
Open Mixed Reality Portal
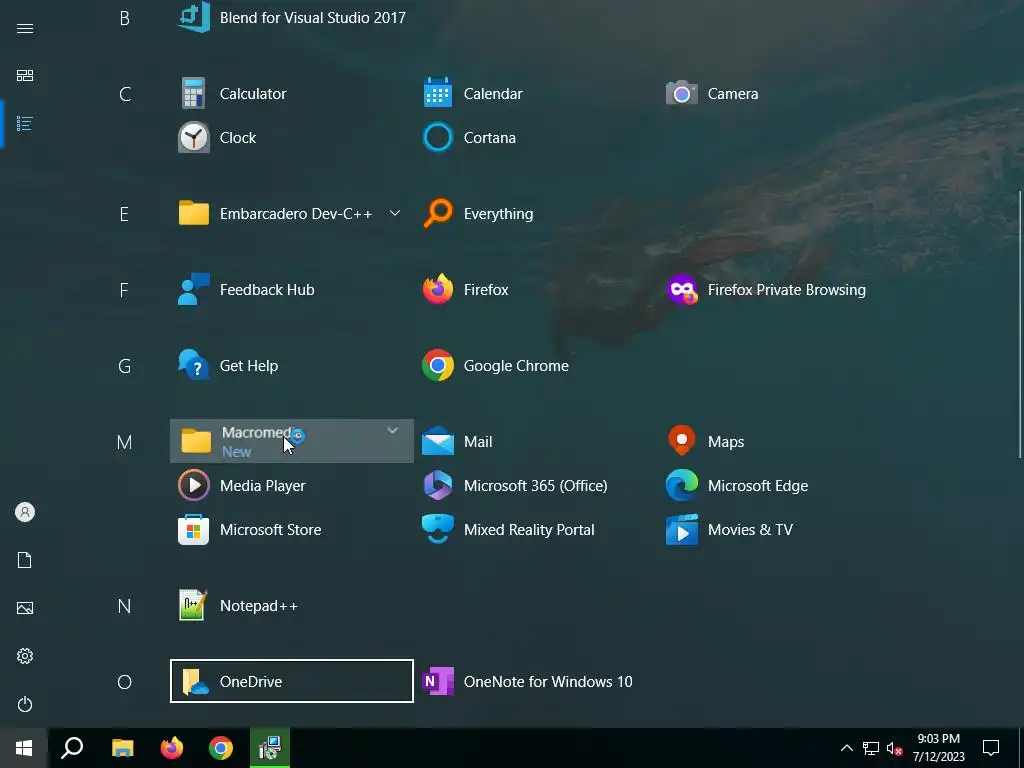tap(536, 530)
